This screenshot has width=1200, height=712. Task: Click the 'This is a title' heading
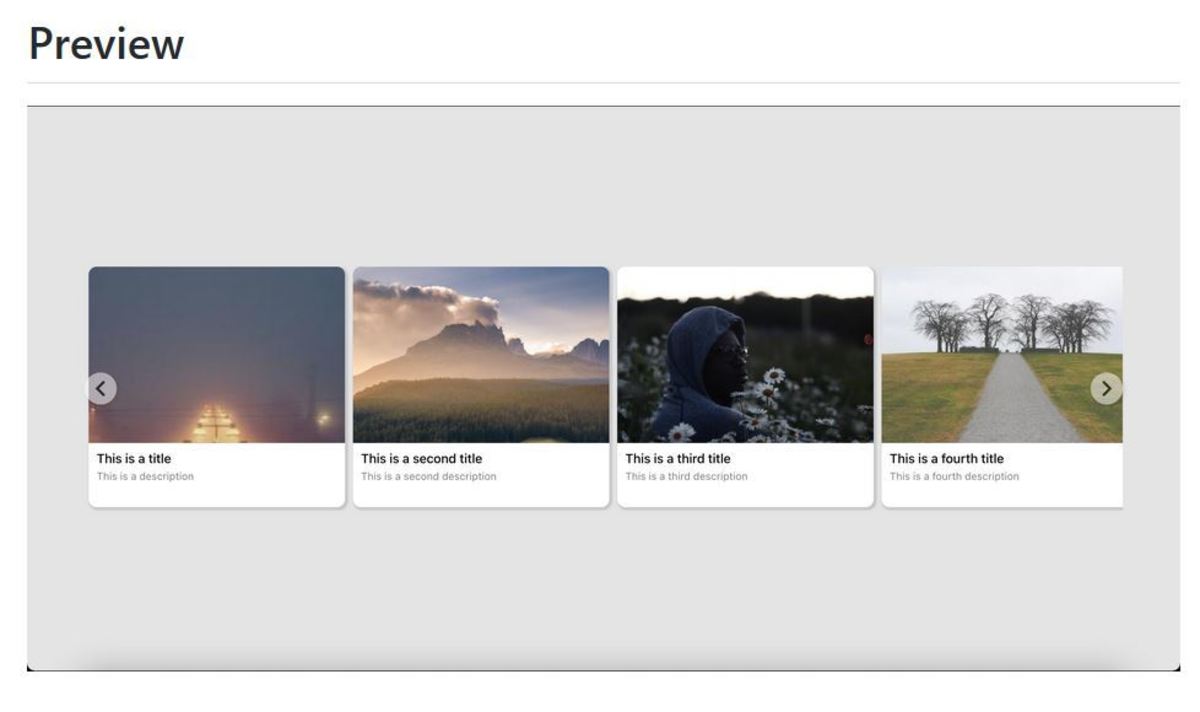tap(134, 459)
